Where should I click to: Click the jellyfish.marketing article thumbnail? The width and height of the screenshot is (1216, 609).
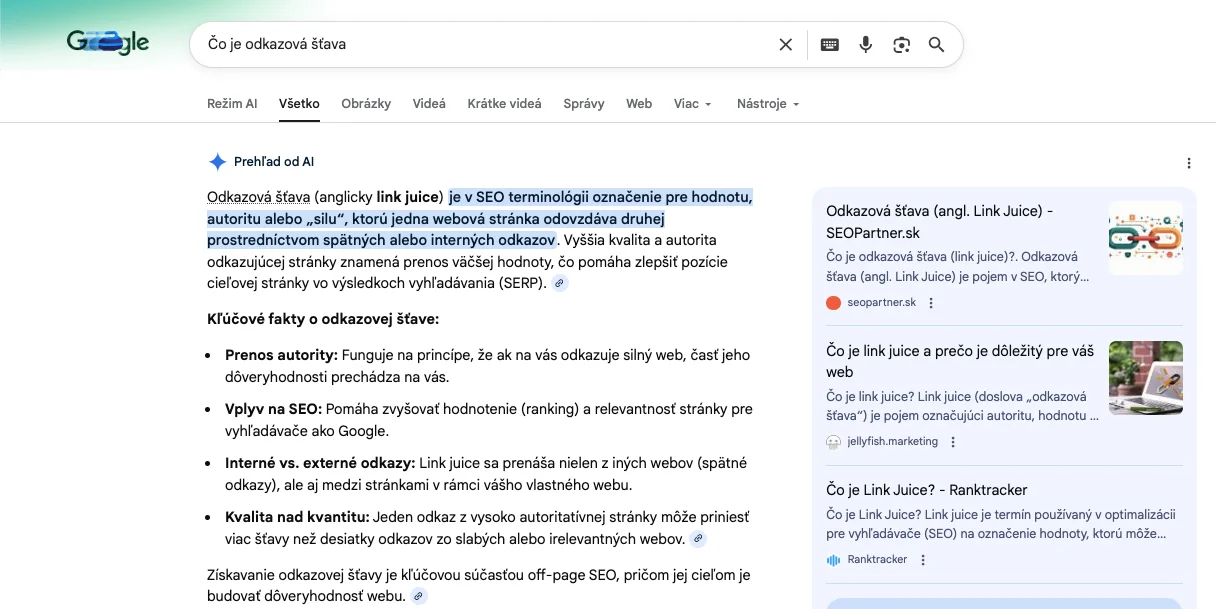click(1145, 378)
